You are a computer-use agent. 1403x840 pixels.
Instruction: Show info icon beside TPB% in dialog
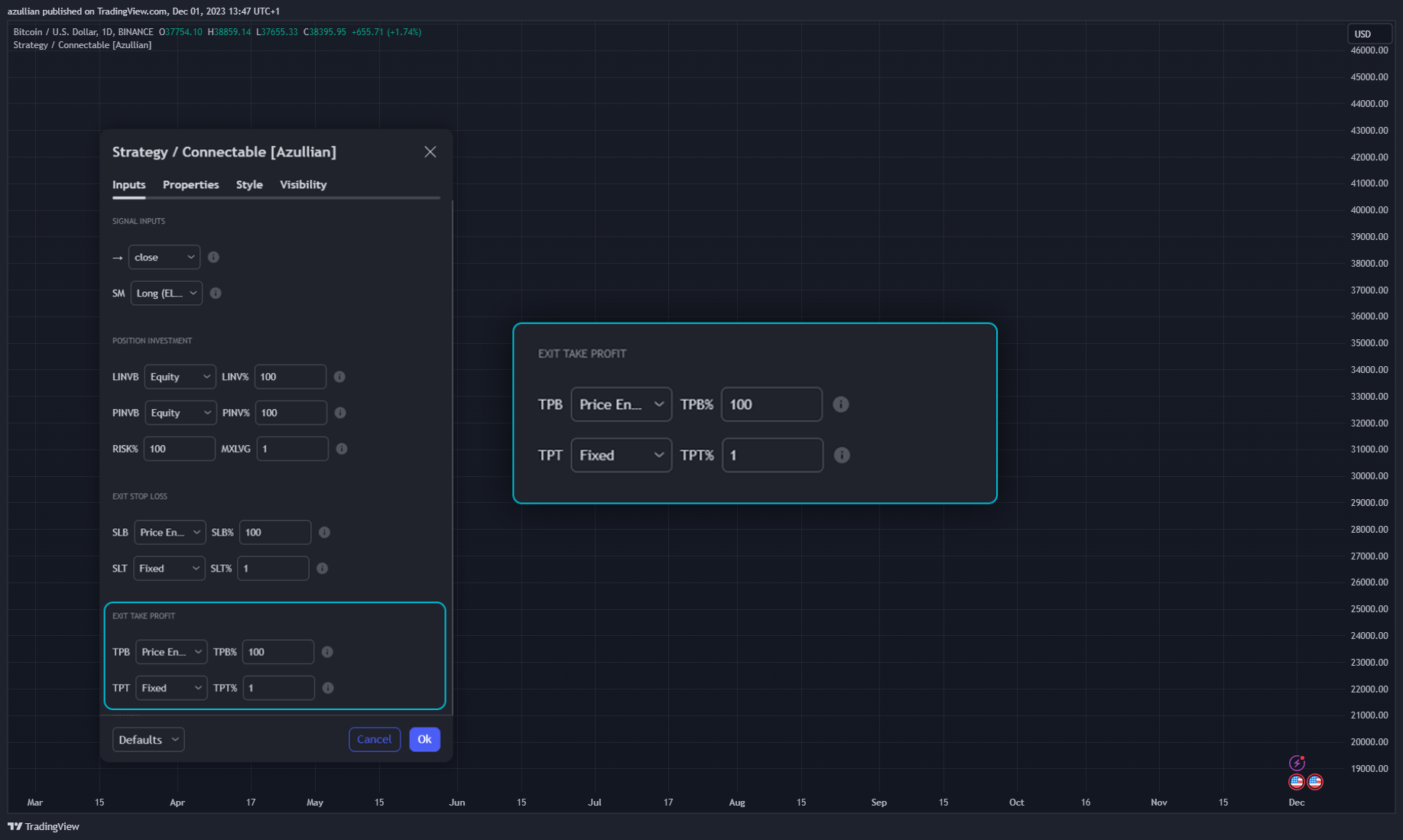327,652
